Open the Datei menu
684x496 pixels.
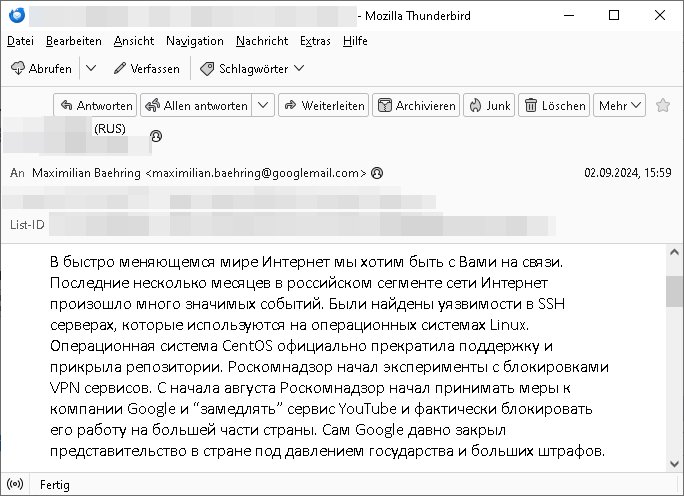click(x=21, y=41)
